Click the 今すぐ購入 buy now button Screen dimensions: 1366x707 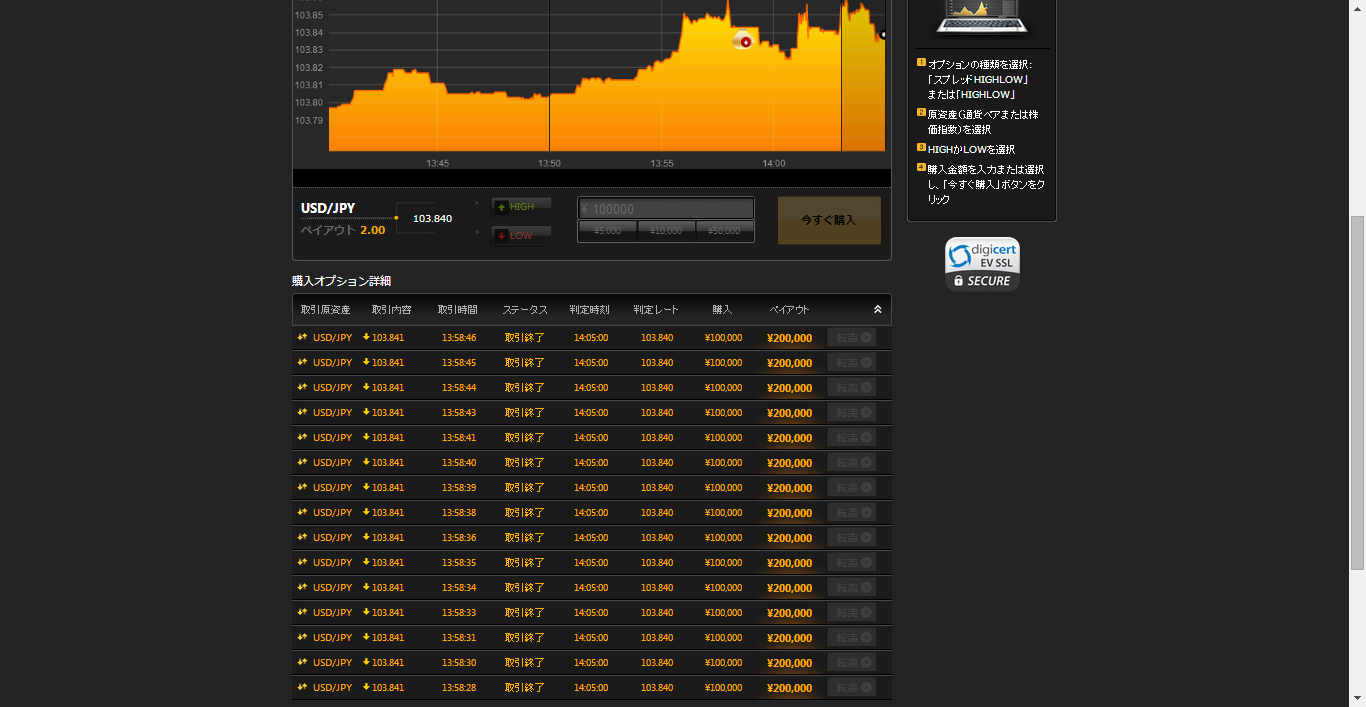click(829, 220)
